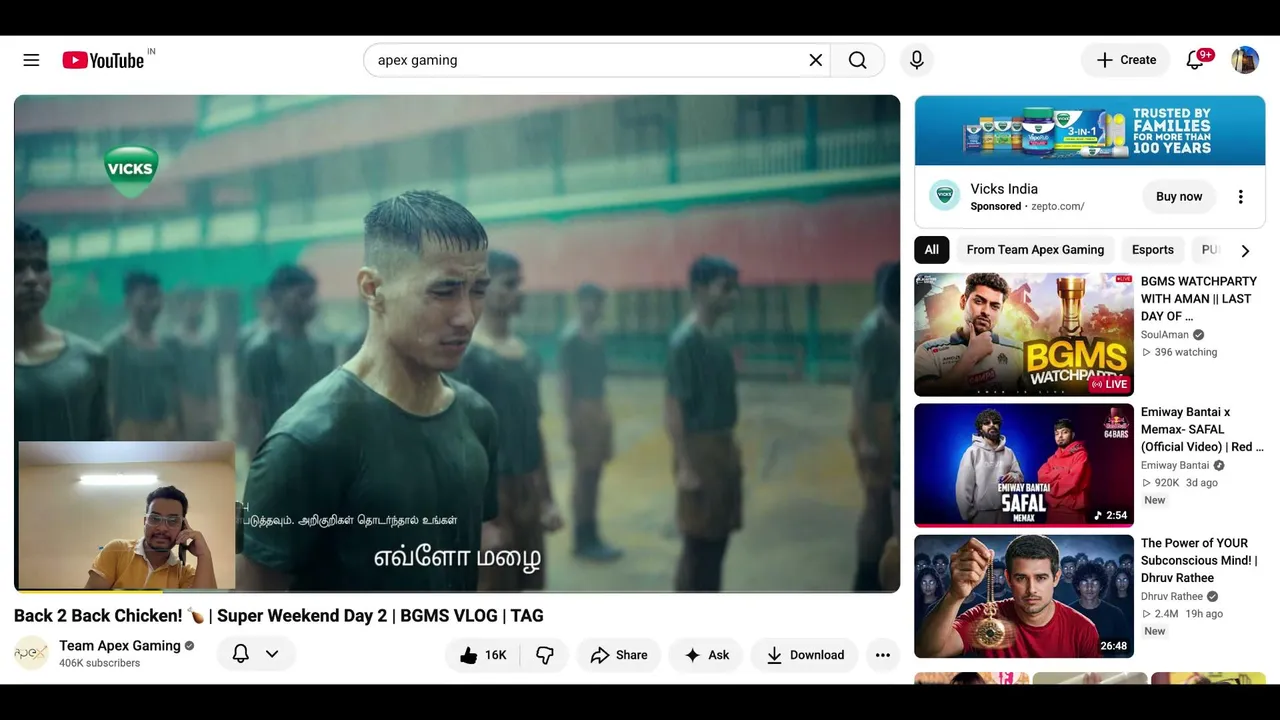The width and height of the screenshot is (1280, 720).
Task: Click the magnifier search button
Action: (x=858, y=60)
